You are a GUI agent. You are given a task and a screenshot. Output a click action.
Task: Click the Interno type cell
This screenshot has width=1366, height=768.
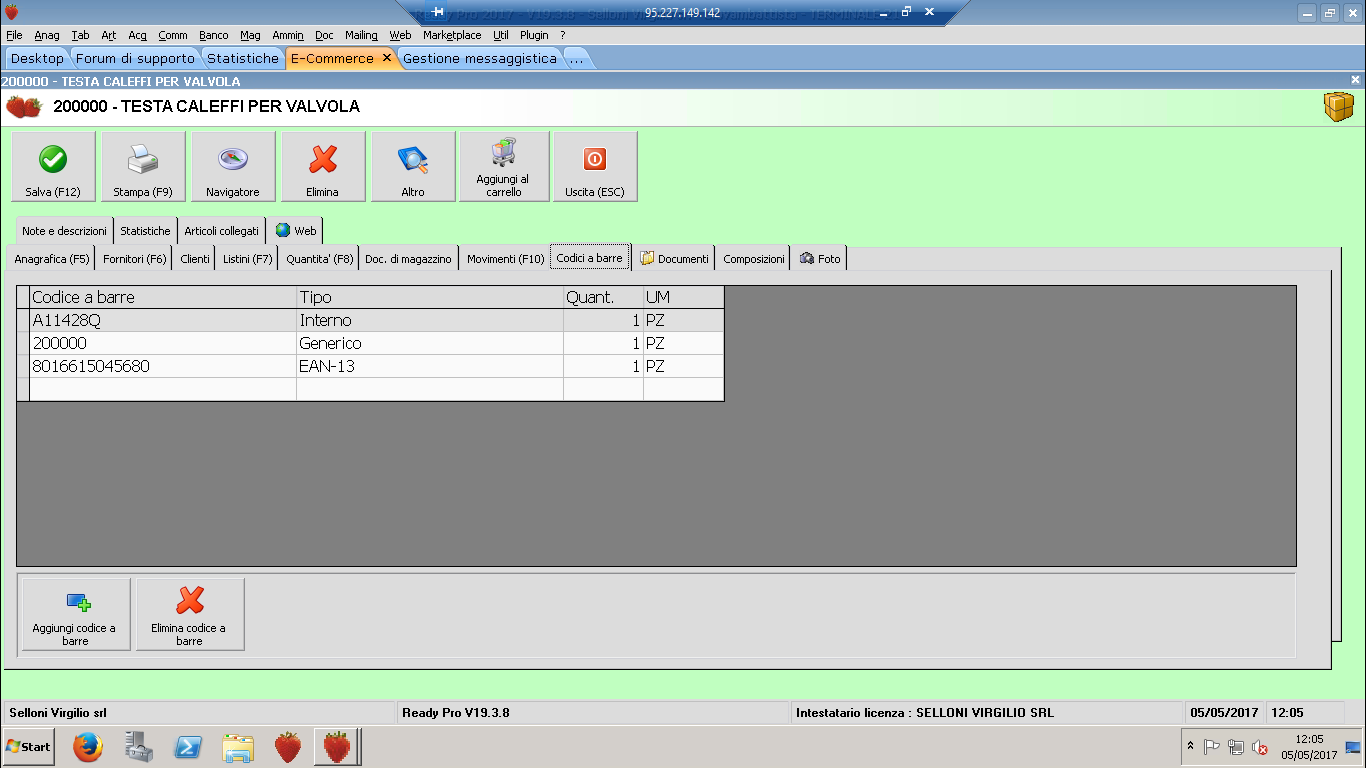(x=430, y=321)
